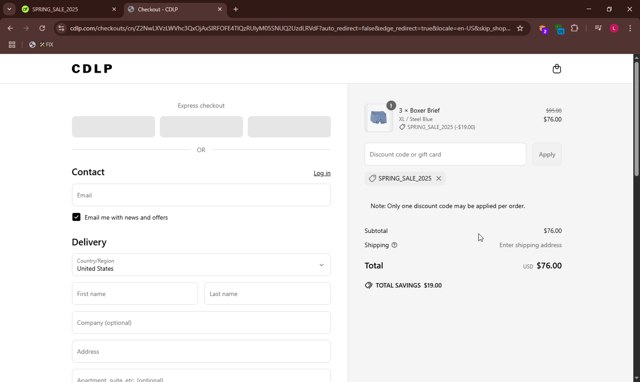Focus the Address field
This screenshot has height=382, width=640.
click(201, 351)
